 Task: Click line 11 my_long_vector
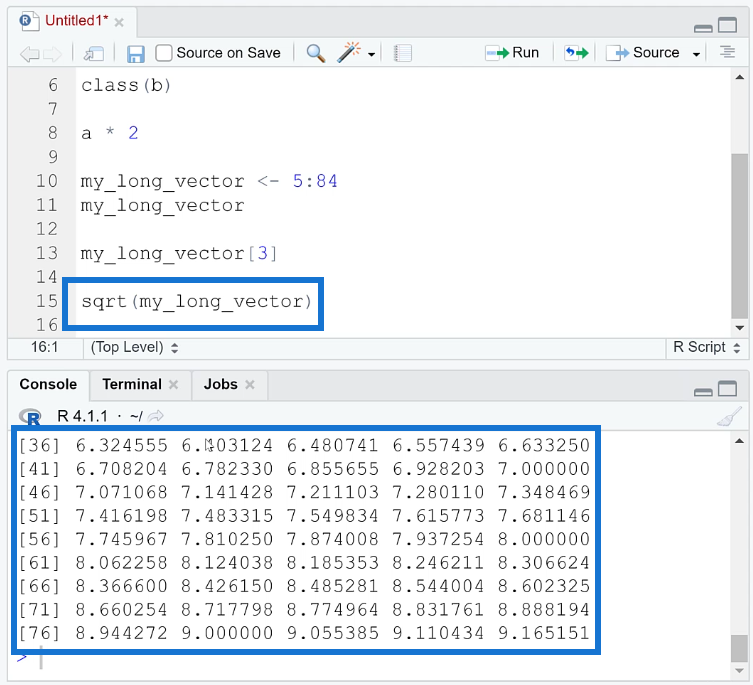(162, 207)
